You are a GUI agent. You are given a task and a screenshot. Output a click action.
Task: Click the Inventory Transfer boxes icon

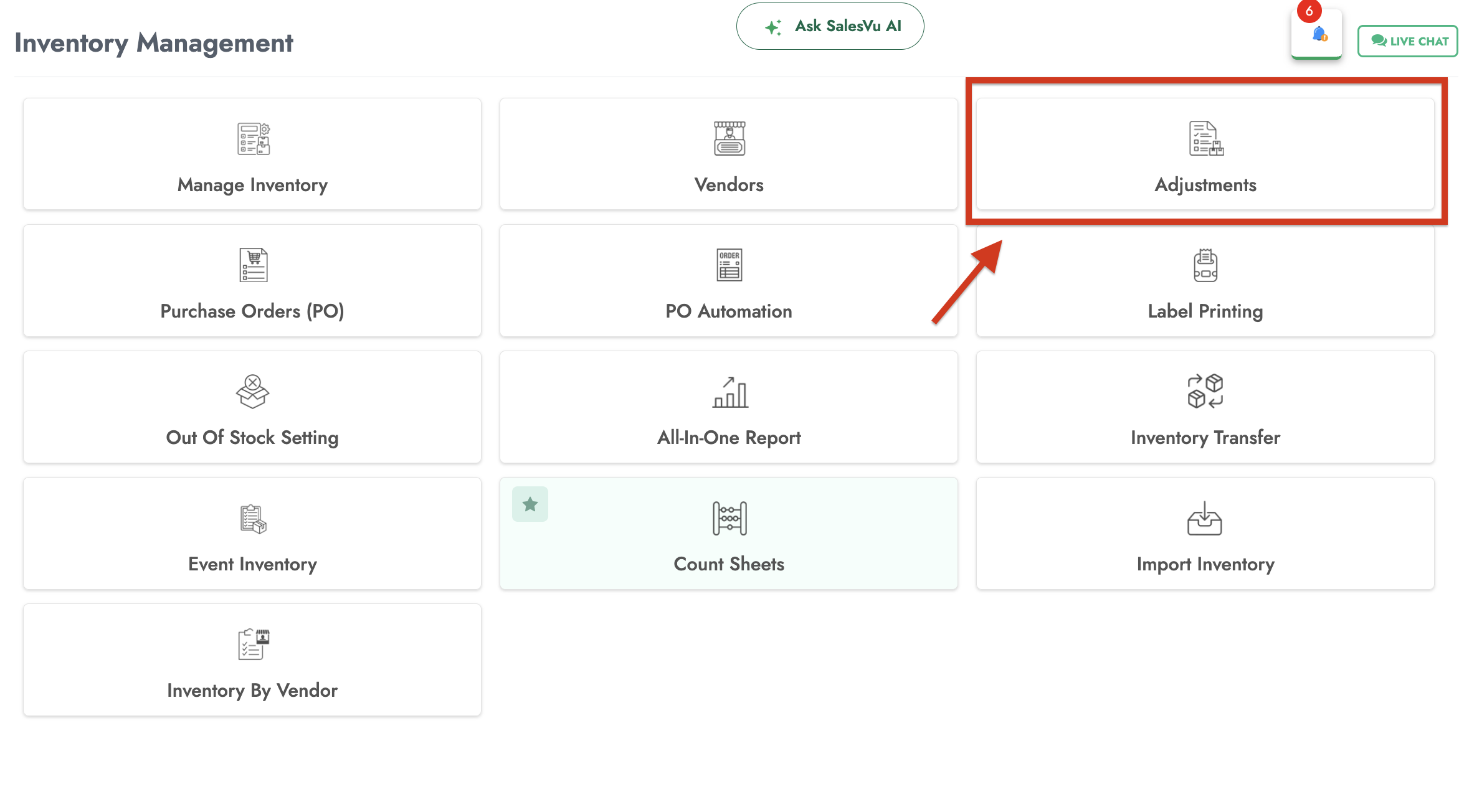[x=1205, y=391]
